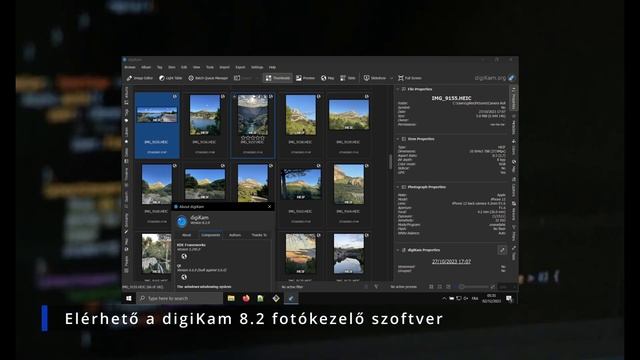This screenshot has height=360, width=640.
Task: Open the Light Table
Action: [x=171, y=78]
